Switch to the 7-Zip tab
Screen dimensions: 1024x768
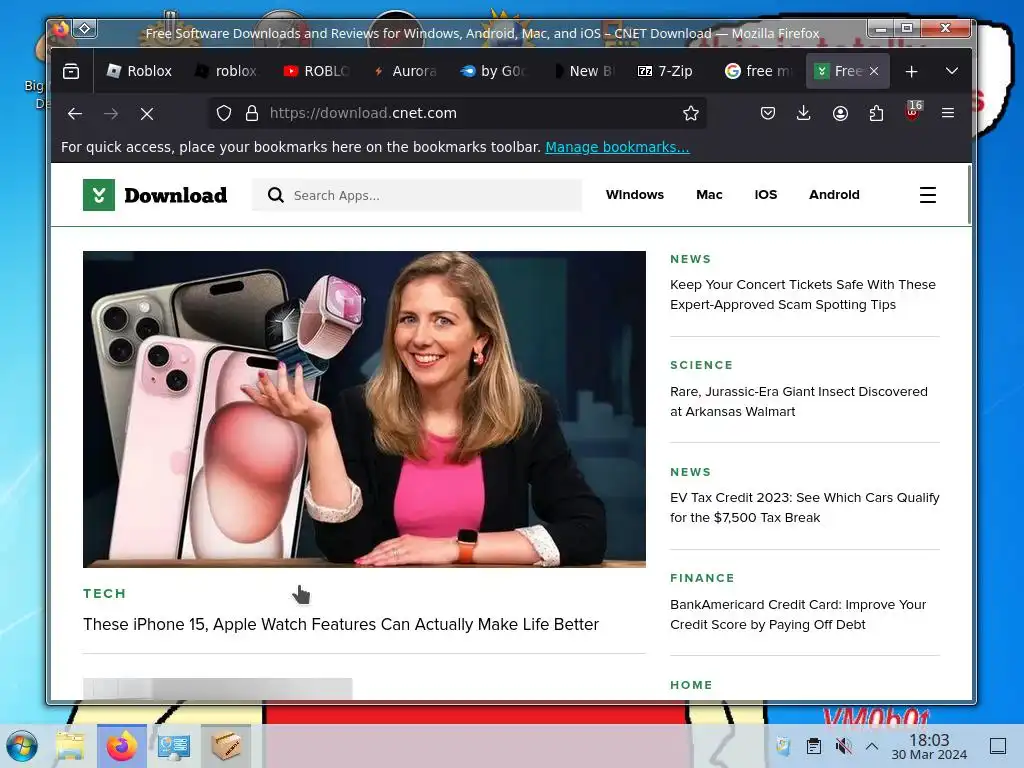tap(670, 71)
